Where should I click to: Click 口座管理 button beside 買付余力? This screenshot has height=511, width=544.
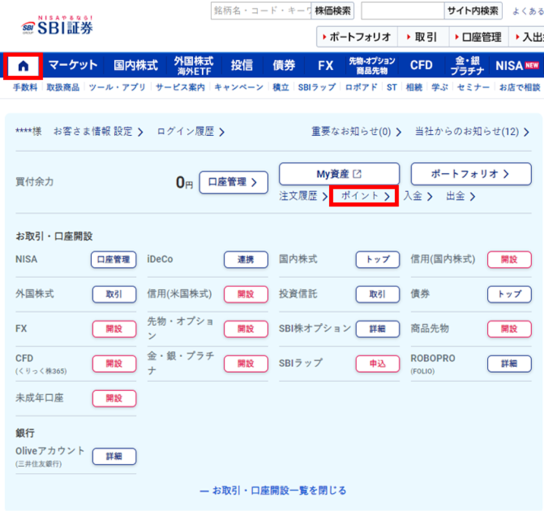tap(233, 182)
